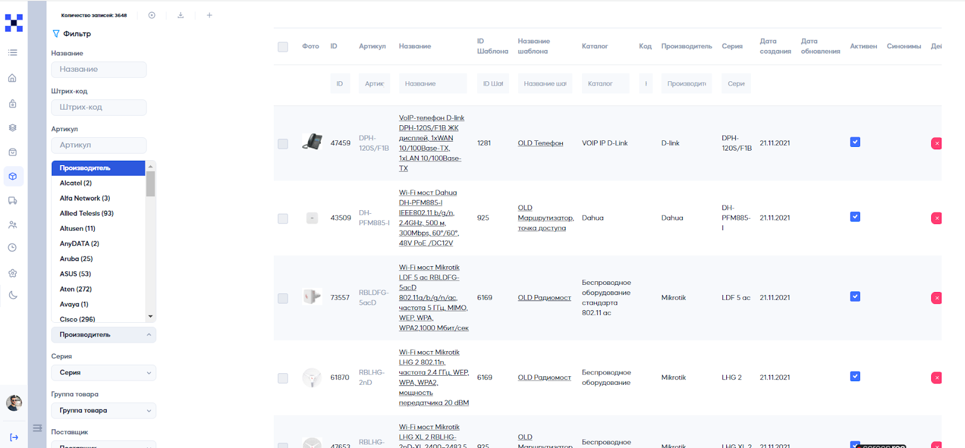Select the highlighted cube products icon
The image size is (965, 448).
coord(13,177)
